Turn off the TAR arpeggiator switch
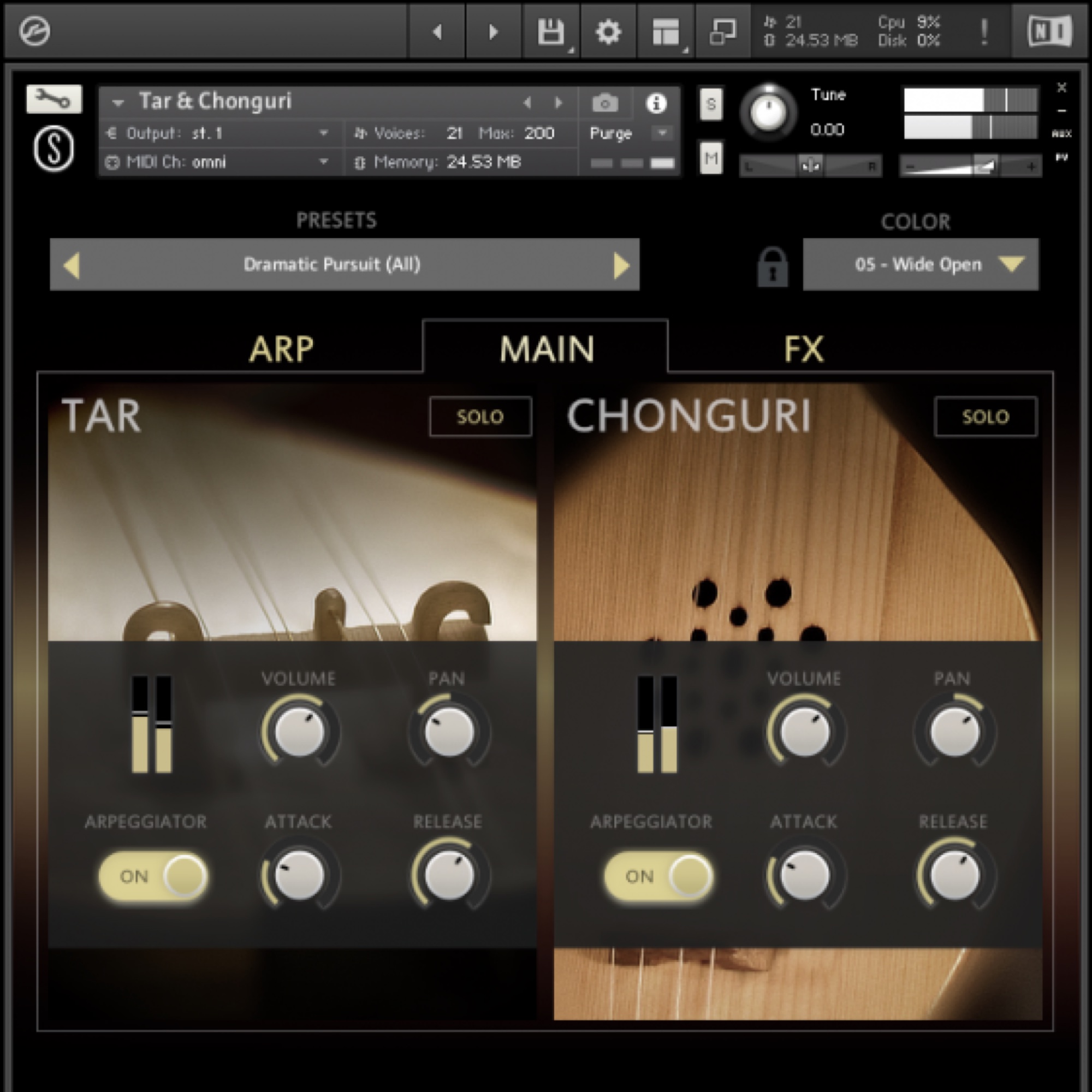This screenshot has width=1092, height=1092. [x=153, y=876]
